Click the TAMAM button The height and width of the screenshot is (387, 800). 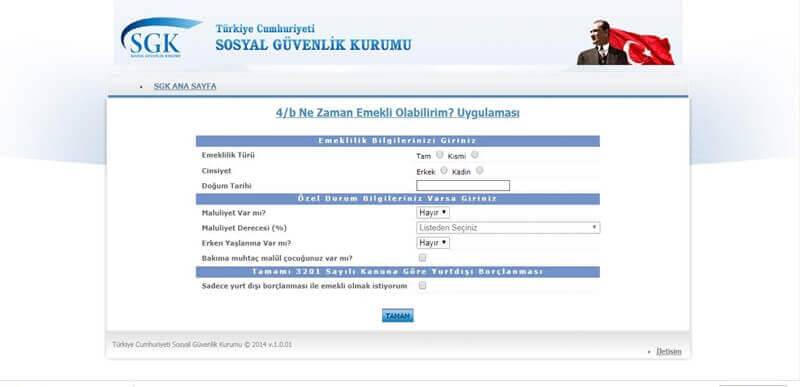click(397, 316)
